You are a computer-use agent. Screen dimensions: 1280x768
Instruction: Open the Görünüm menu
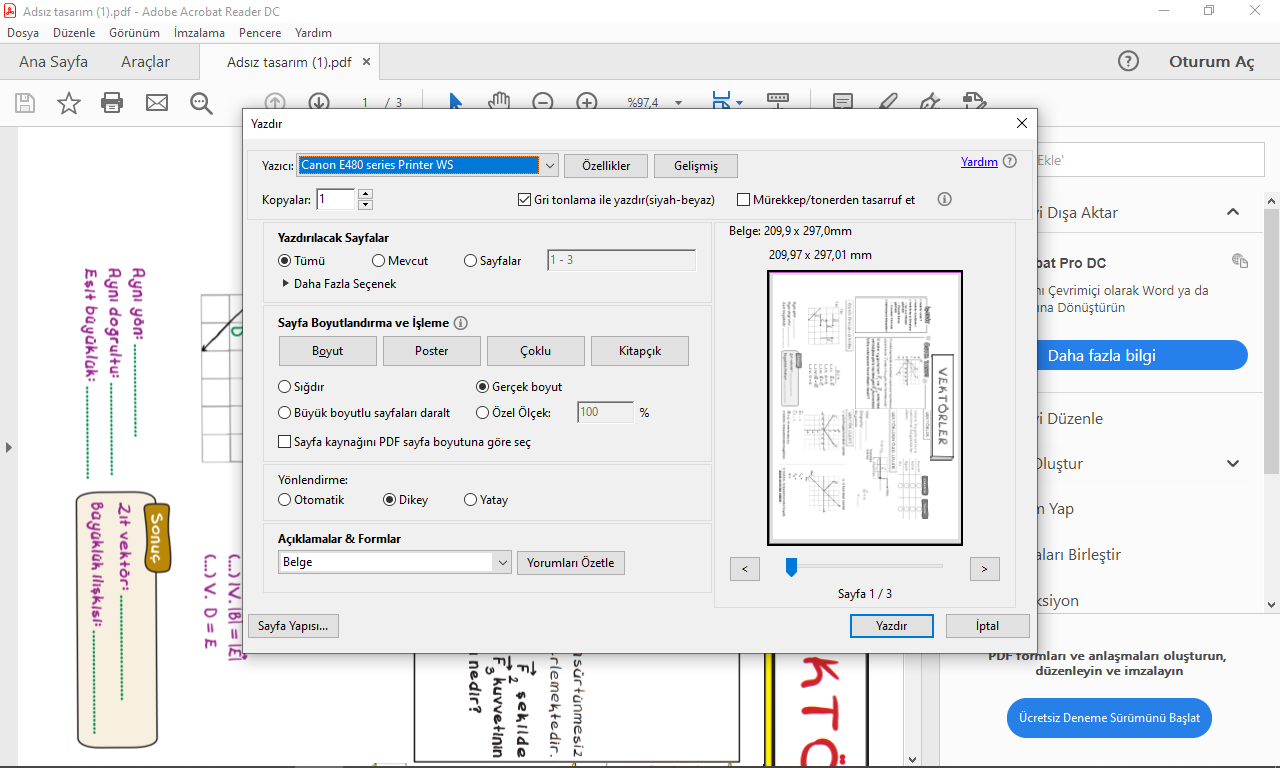(134, 33)
